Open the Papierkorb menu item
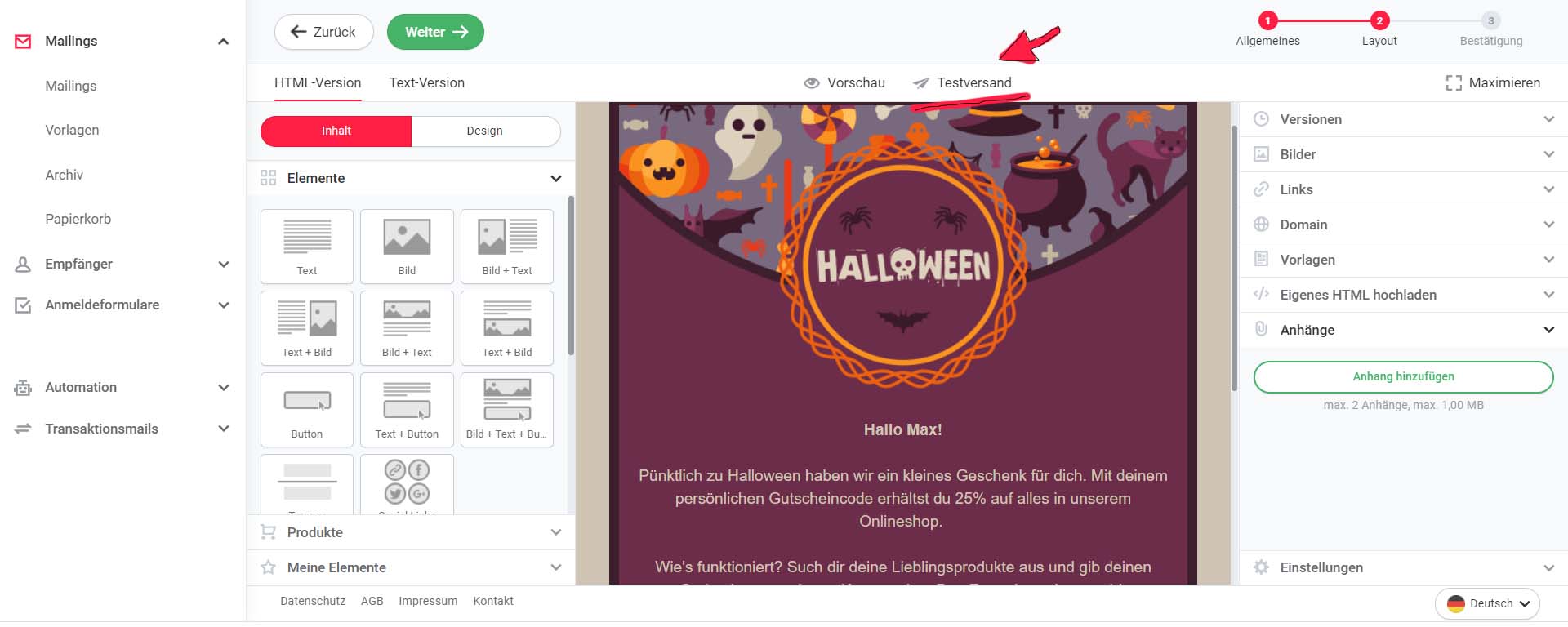Viewport: 1568px width, 627px height. tap(78, 219)
